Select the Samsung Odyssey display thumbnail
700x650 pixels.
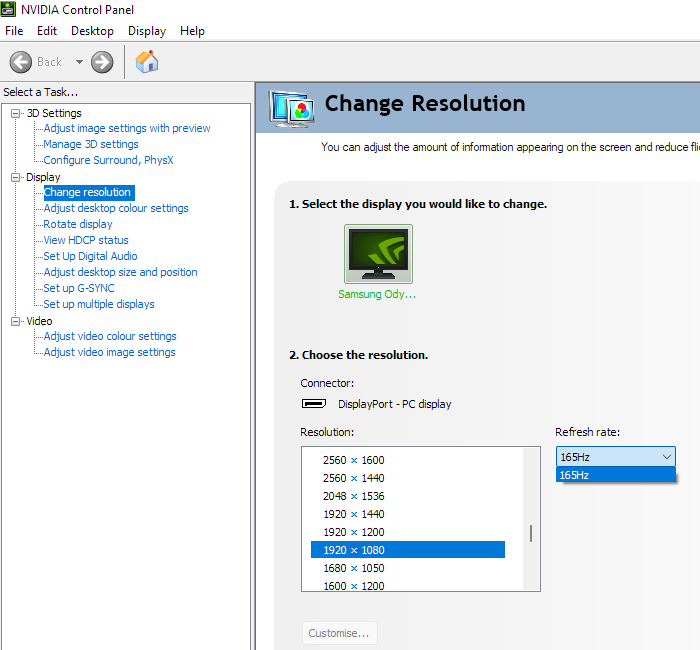point(378,254)
